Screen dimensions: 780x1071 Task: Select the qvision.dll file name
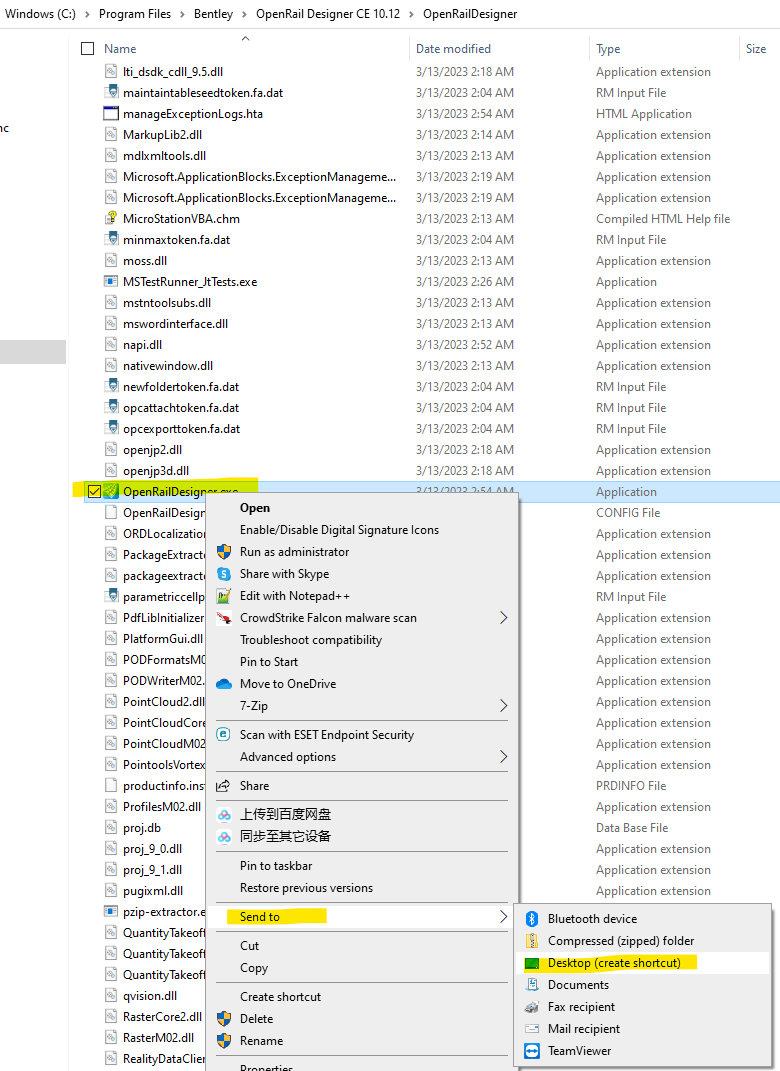click(x=150, y=996)
